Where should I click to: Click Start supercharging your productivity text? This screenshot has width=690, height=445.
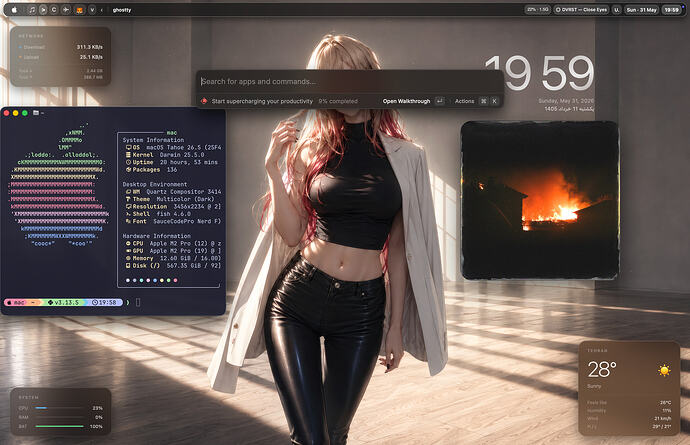click(x=262, y=101)
